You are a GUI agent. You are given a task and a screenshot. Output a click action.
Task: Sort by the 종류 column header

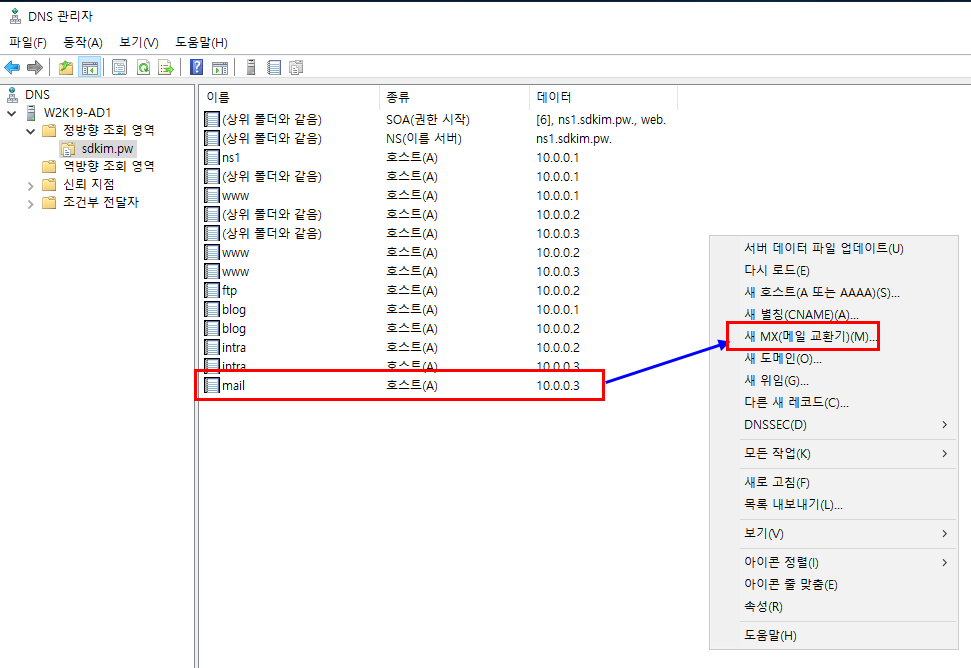454,97
